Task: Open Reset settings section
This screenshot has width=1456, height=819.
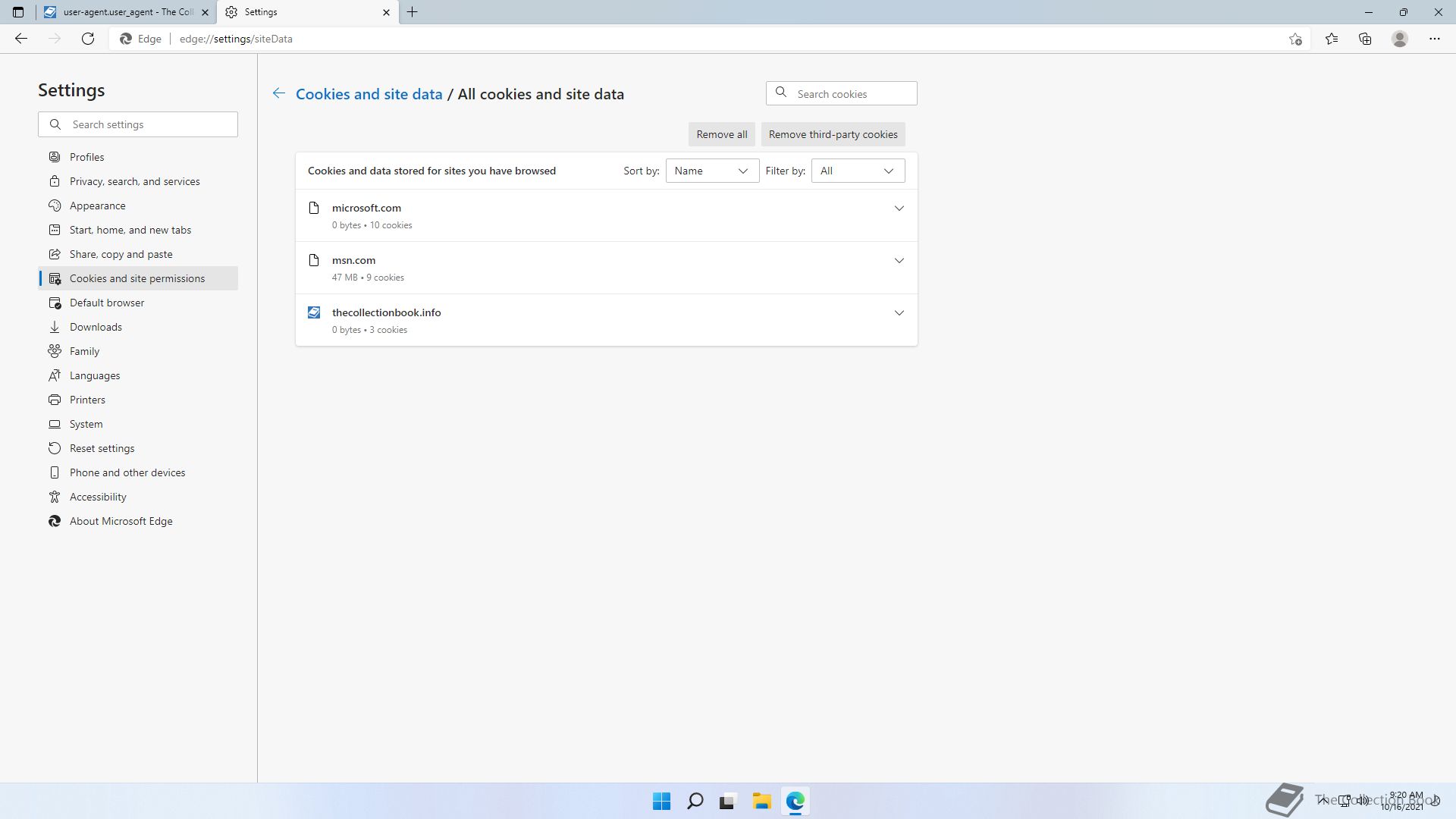Action: (x=138, y=448)
